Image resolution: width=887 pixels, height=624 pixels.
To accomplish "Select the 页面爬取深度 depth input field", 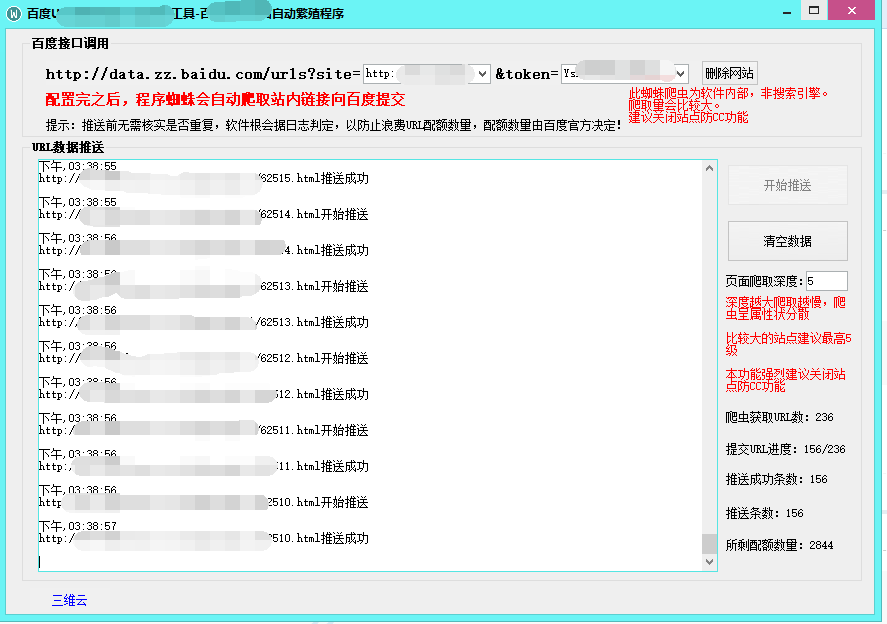I will (x=825, y=281).
